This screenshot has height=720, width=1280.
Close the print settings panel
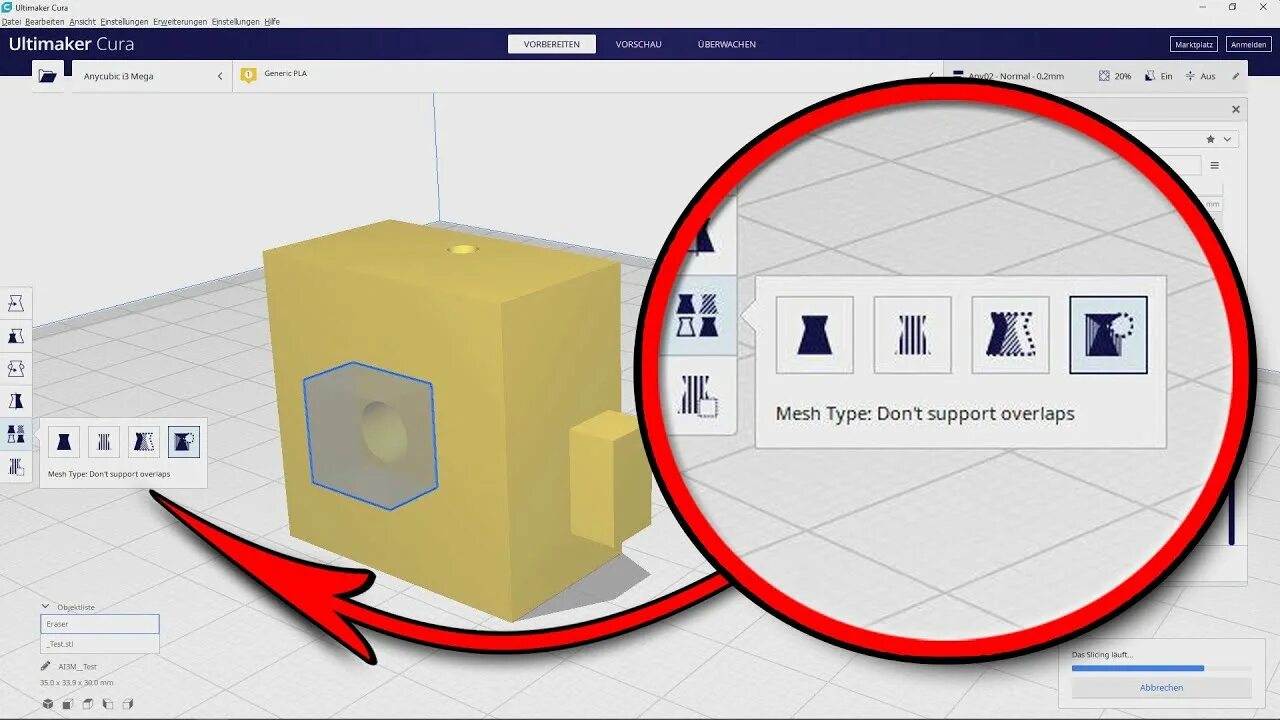tap(1236, 110)
